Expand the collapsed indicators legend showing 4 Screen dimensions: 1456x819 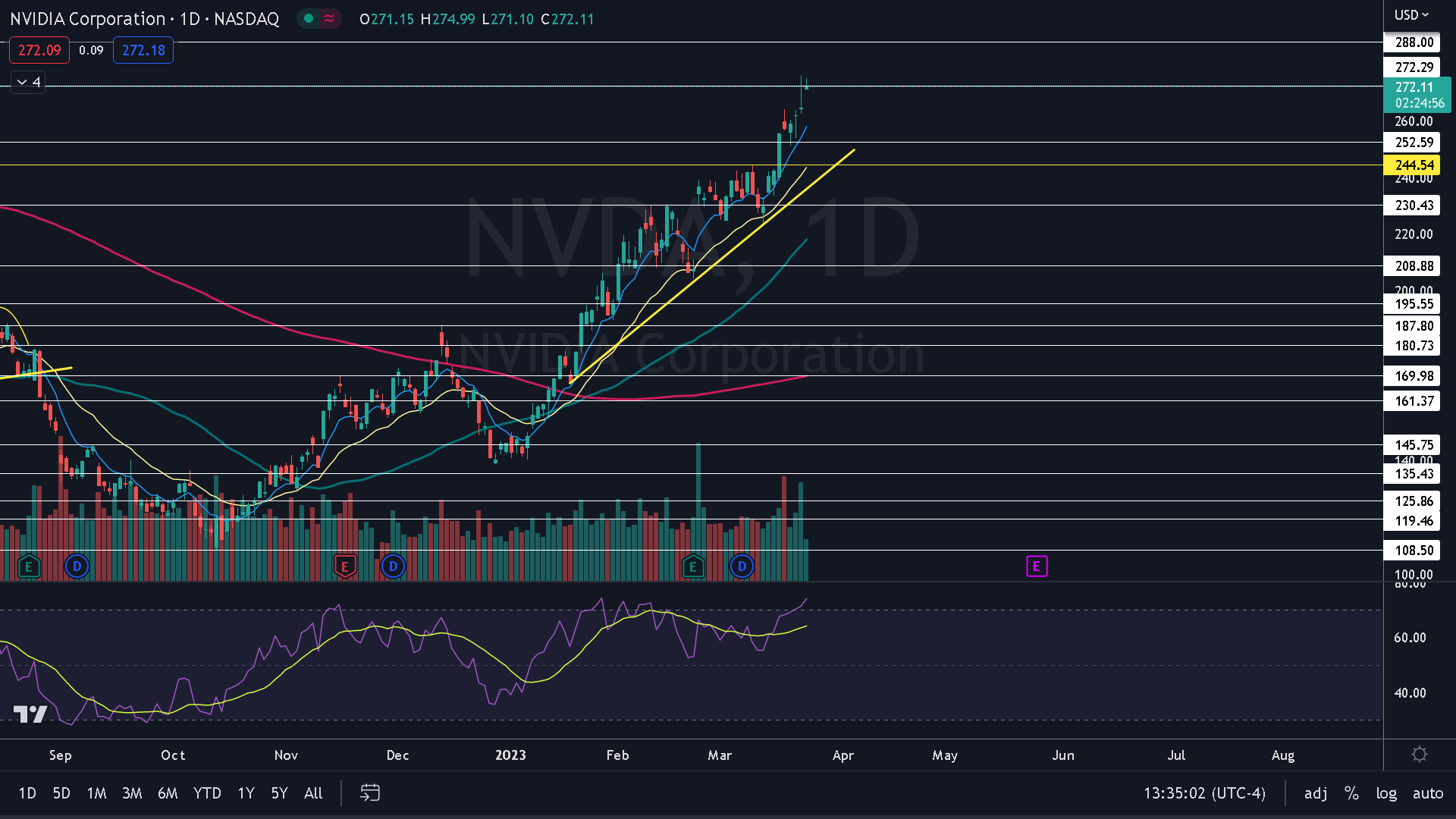28,82
